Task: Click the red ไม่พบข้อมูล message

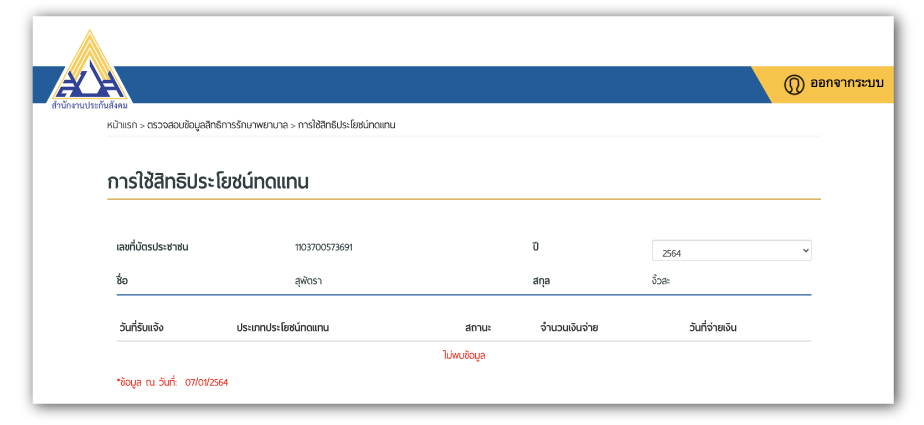Action: (463, 355)
